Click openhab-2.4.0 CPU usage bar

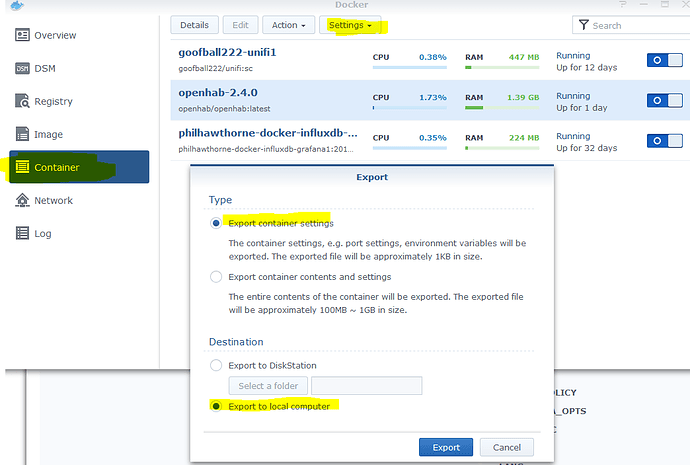(x=410, y=108)
